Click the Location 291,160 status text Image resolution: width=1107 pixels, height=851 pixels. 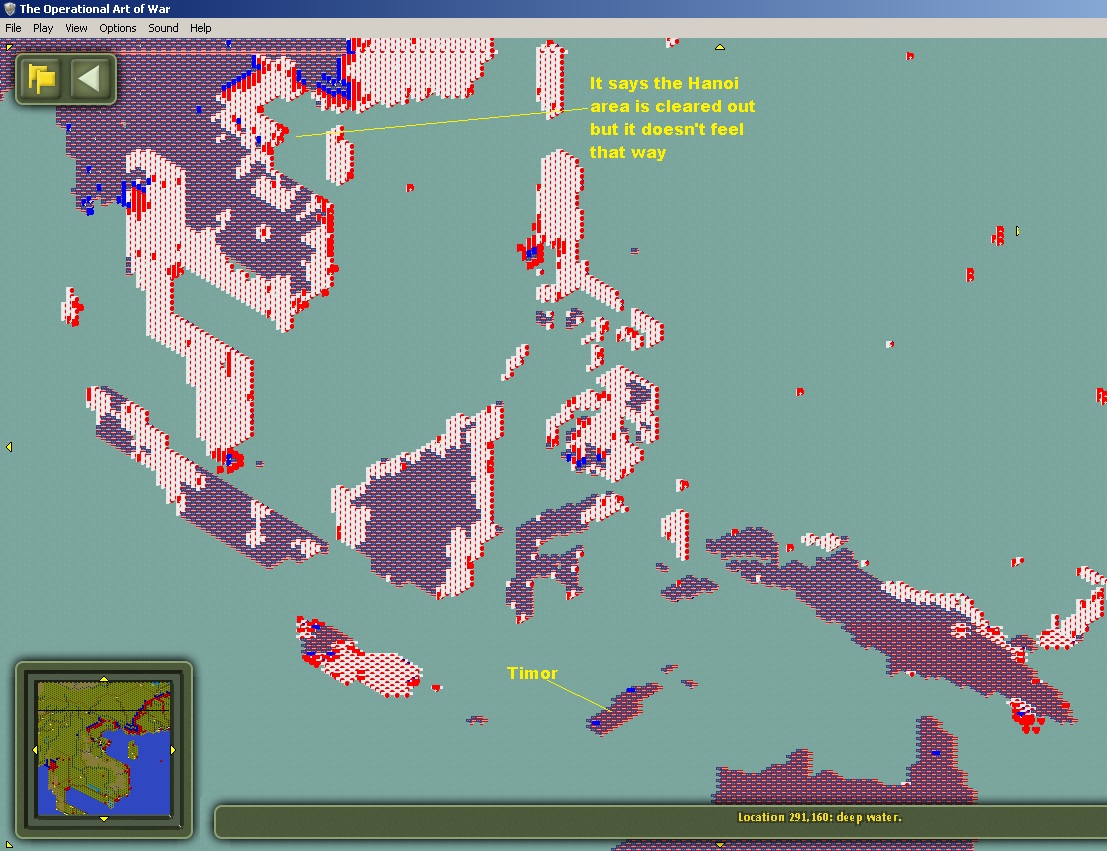(820, 817)
